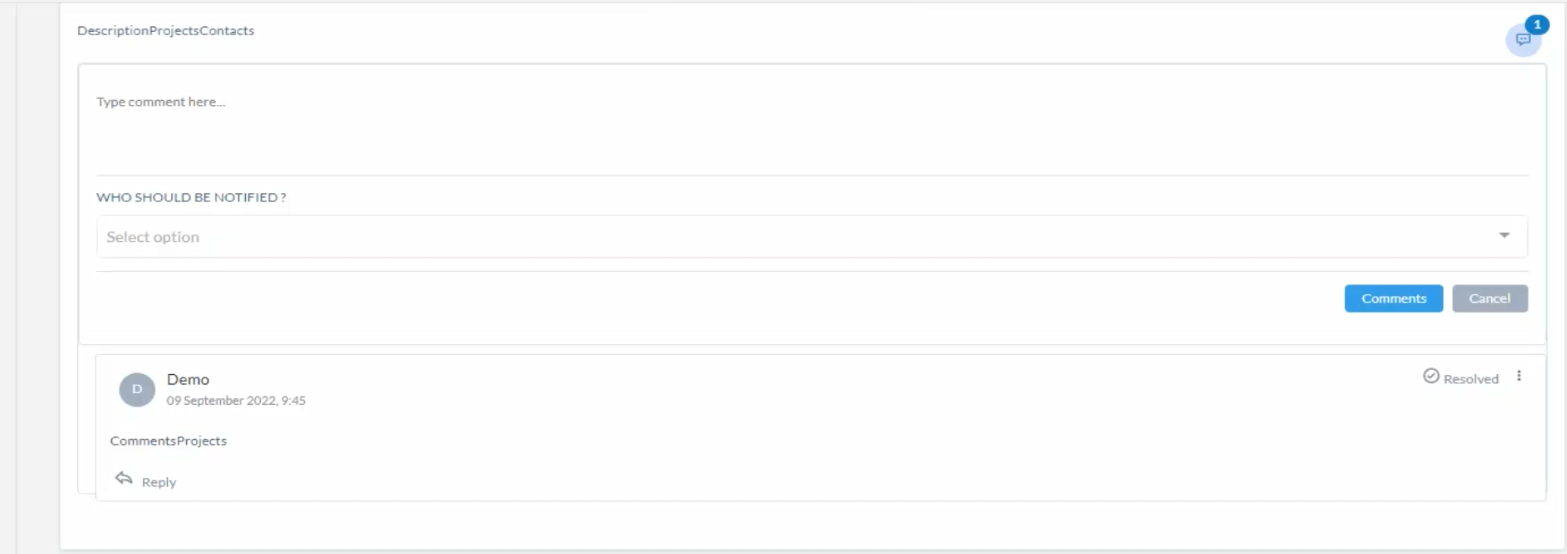
Task: Expand the dropdown caret beside Select option
Action: click(x=1504, y=236)
